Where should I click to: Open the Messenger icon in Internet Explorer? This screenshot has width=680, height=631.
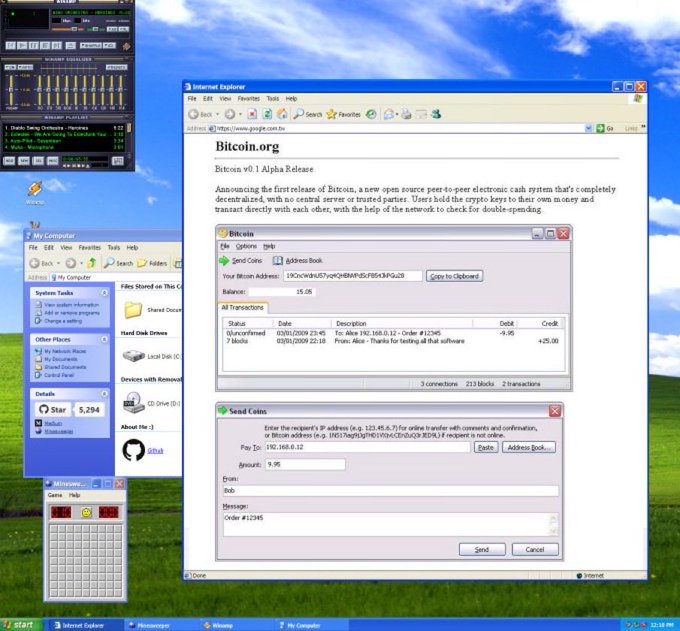tap(436, 114)
